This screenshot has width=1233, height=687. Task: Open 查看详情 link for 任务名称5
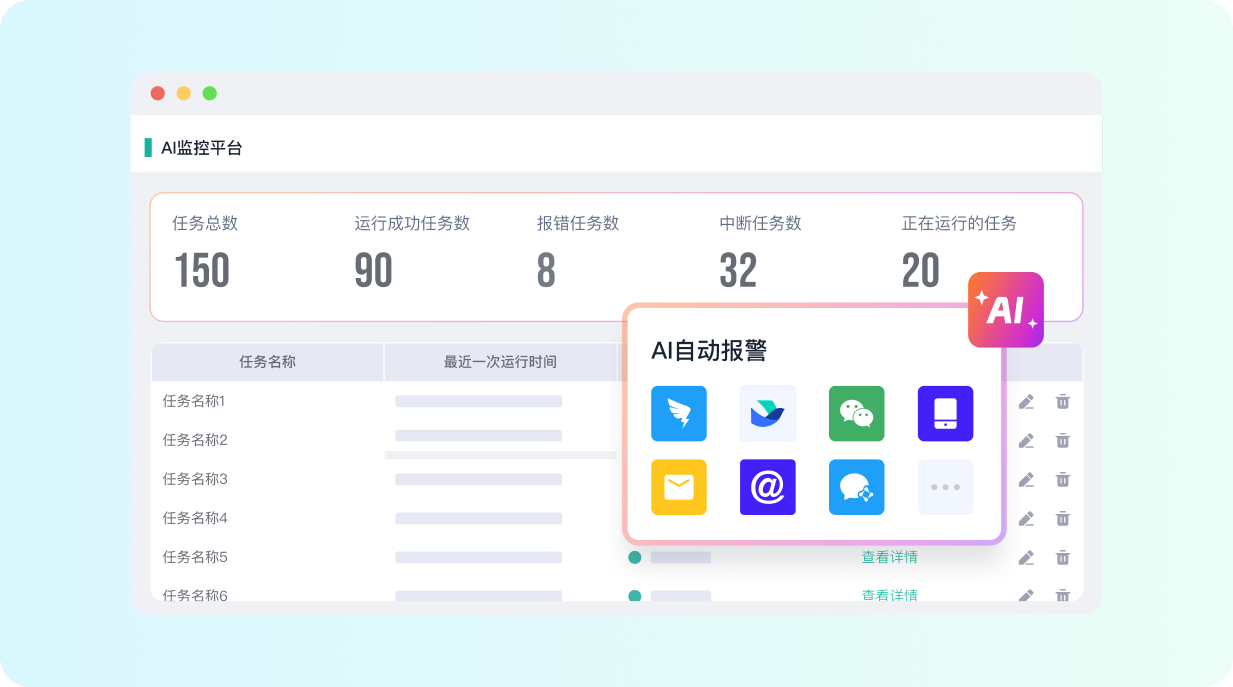click(890, 557)
